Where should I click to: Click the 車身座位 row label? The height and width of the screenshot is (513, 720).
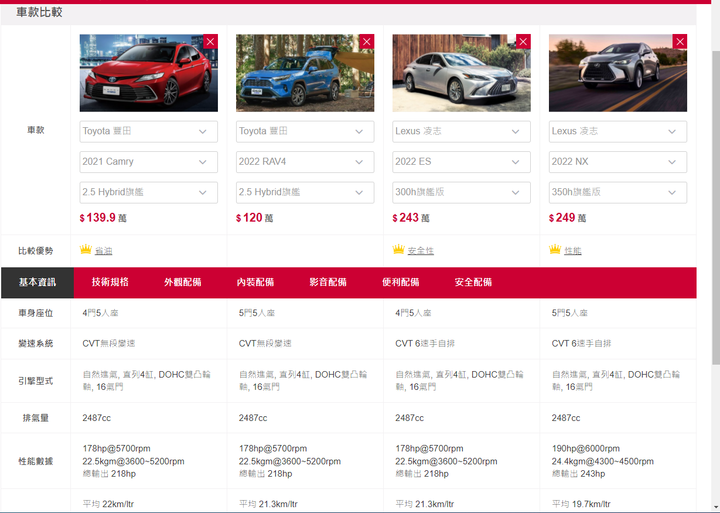36,313
